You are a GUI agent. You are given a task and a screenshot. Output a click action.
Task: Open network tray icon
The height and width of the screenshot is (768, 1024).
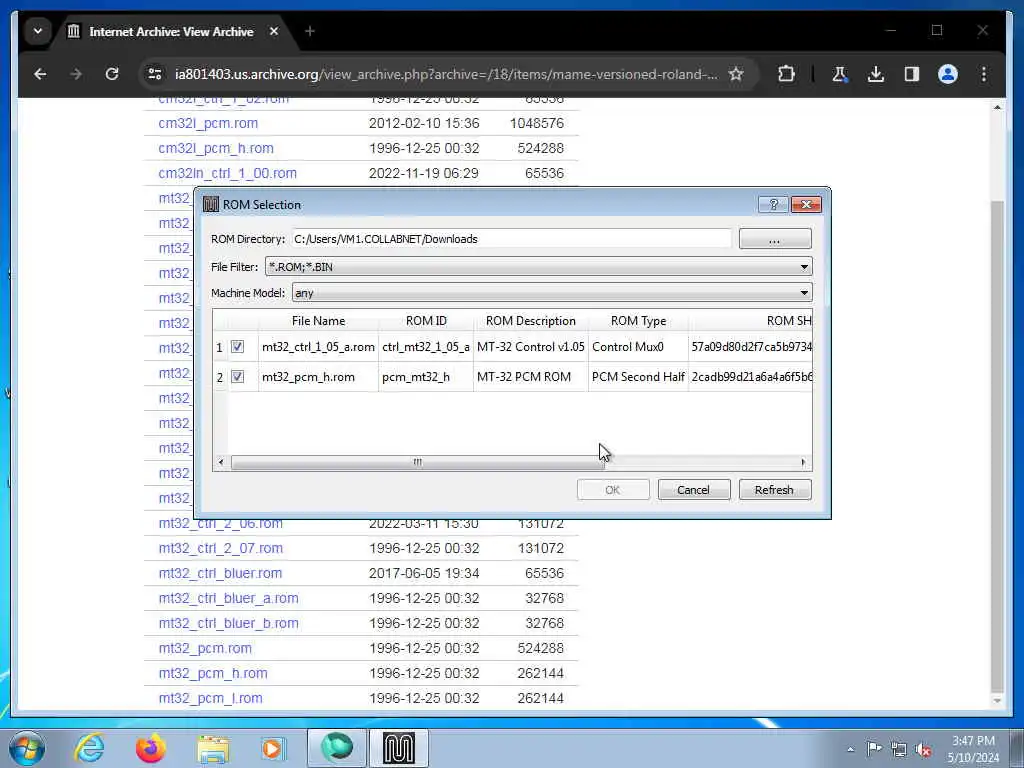coord(899,750)
